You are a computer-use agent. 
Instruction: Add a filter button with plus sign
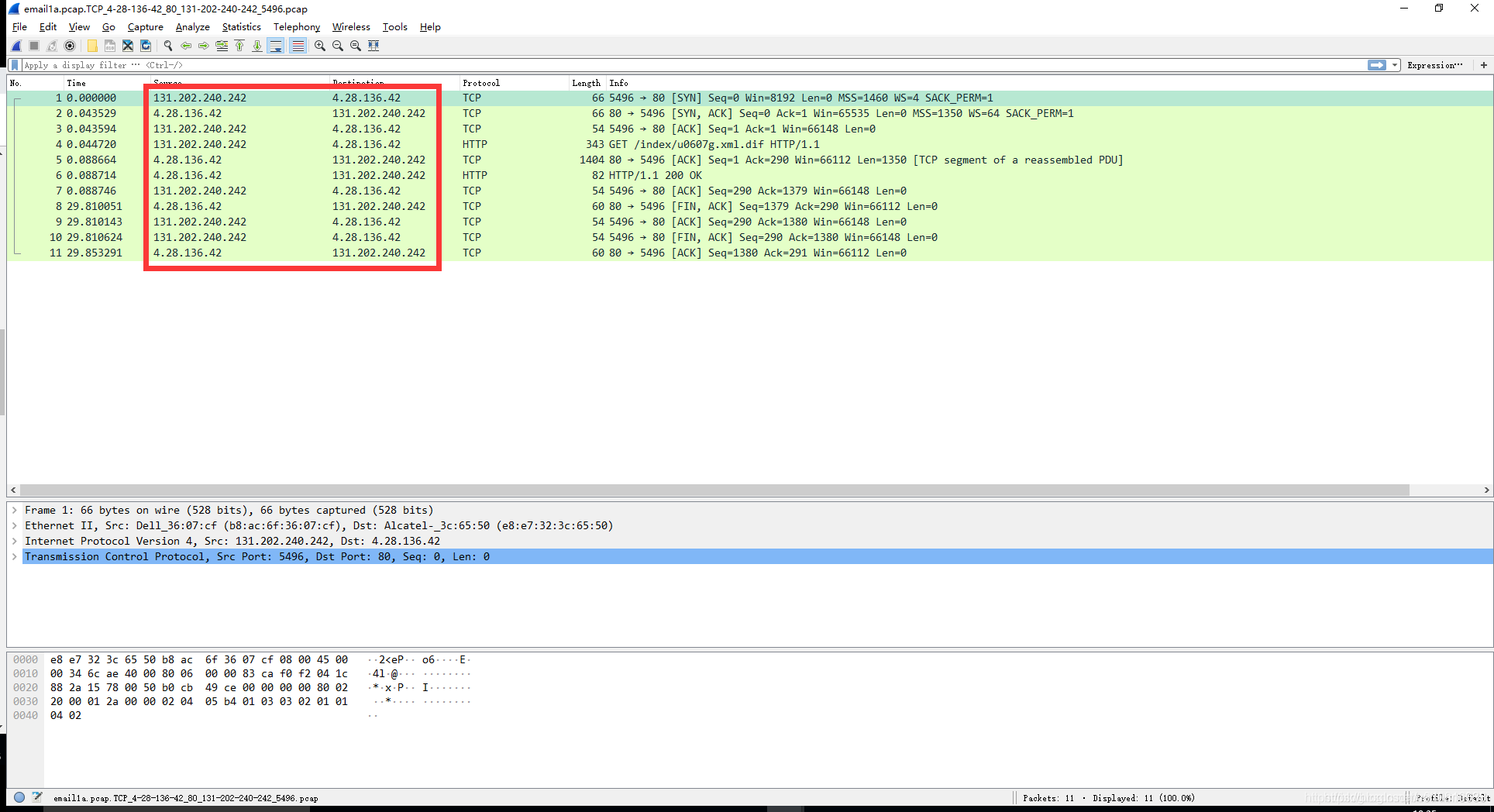pyautogui.click(x=1484, y=65)
